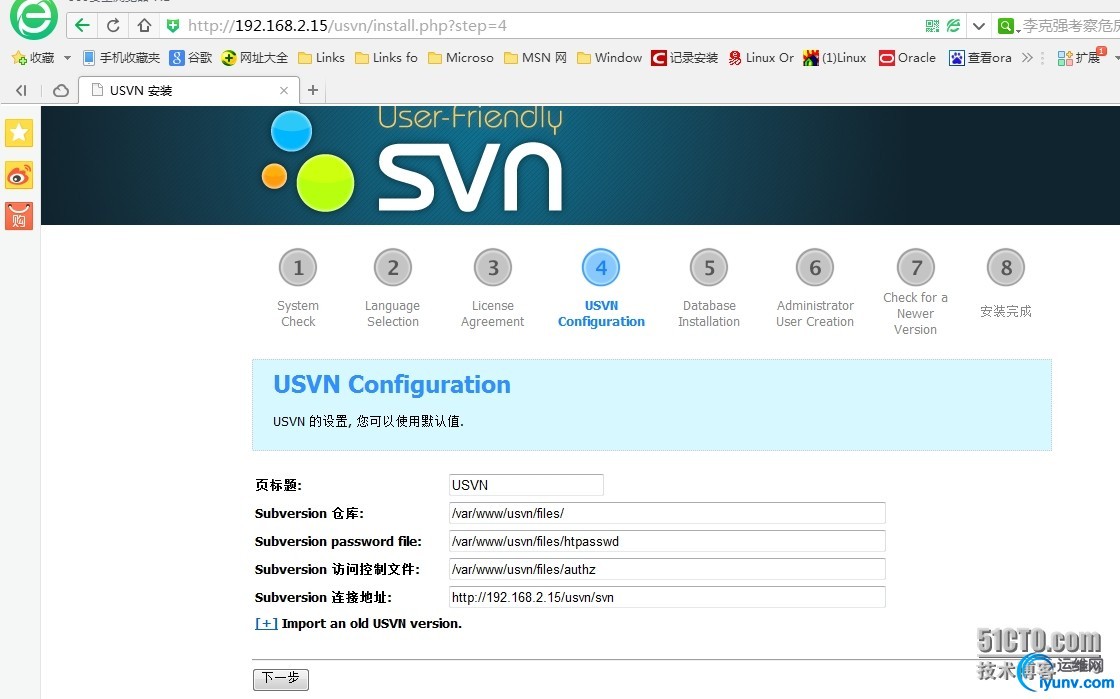Image resolution: width=1120 pixels, height=699 pixels.
Task: Expand the dropdown arrow next to 收藏
Action: tap(67, 58)
